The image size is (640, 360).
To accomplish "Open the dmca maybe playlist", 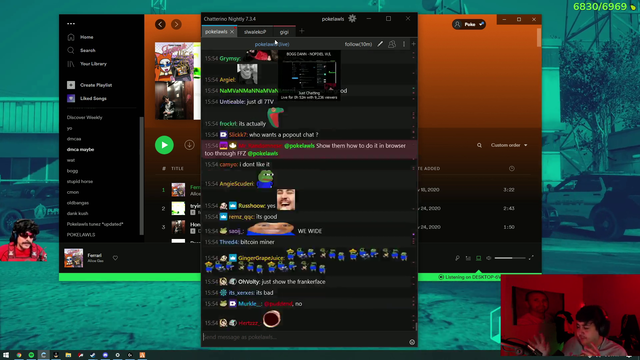I will pos(80,149).
